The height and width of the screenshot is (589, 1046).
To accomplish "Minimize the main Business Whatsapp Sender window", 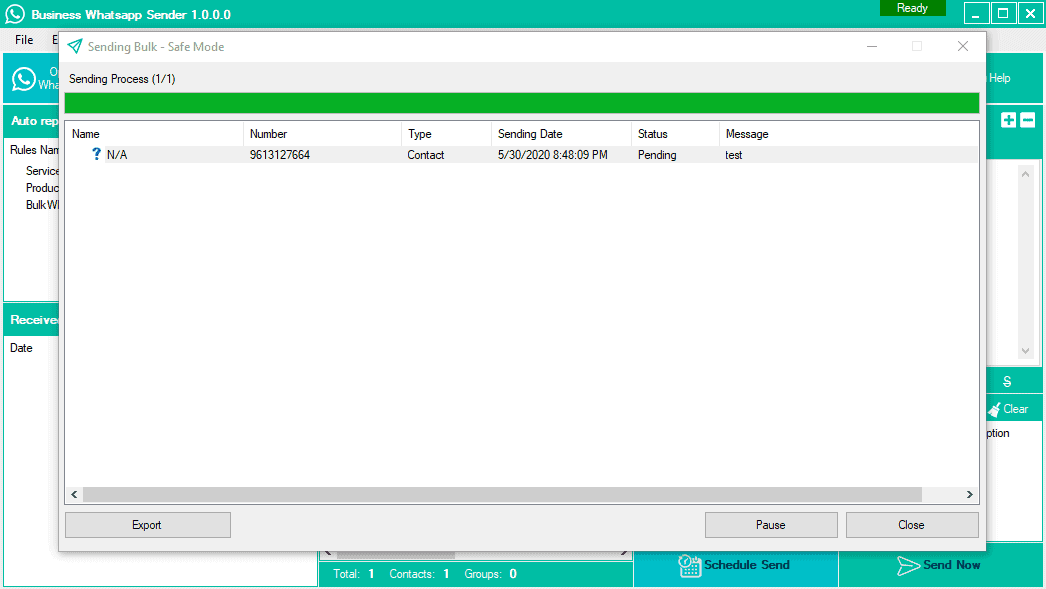I will pyautogui.click(x=976, y=13).
